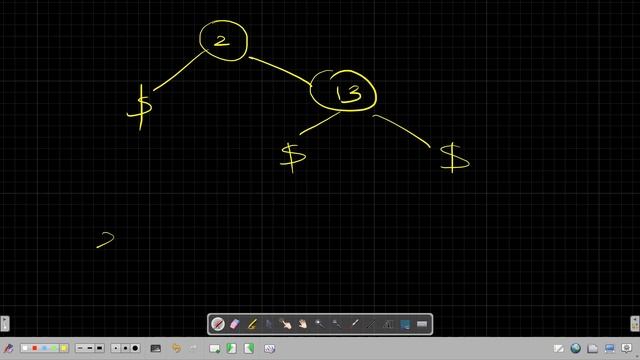This screenshot has width=640, height=360.
Task: Open the background chooser in the bottom toolbar
Action: (156, 348)
